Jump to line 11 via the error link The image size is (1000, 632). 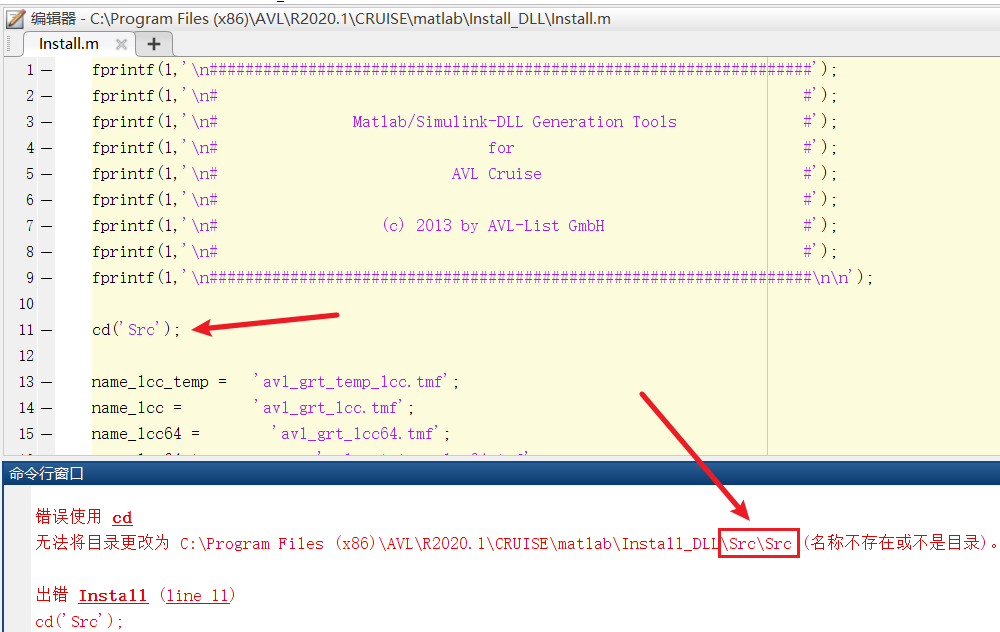[x=198, y=595]
